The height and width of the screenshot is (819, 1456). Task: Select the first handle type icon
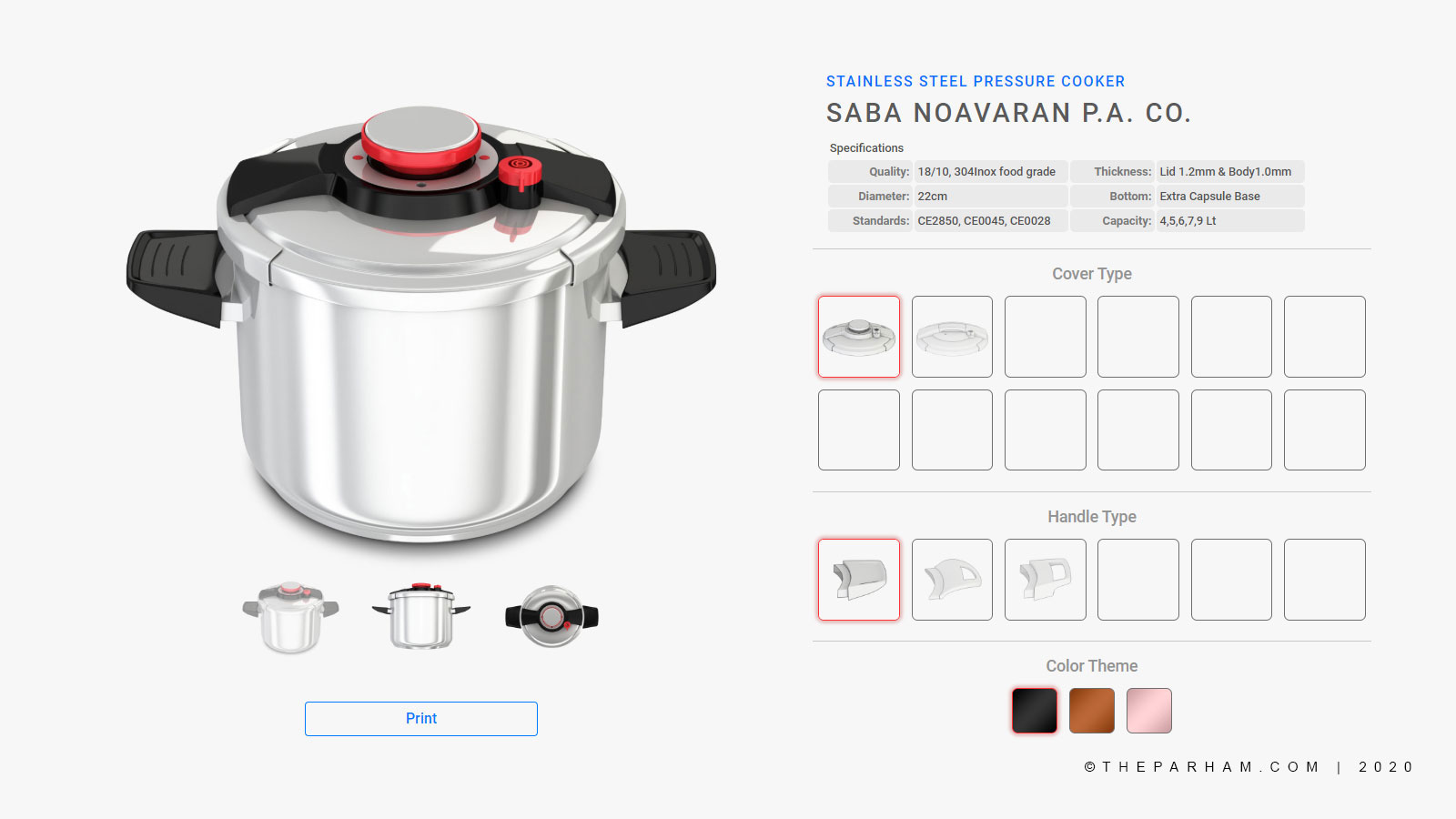(x=859, y=580)
